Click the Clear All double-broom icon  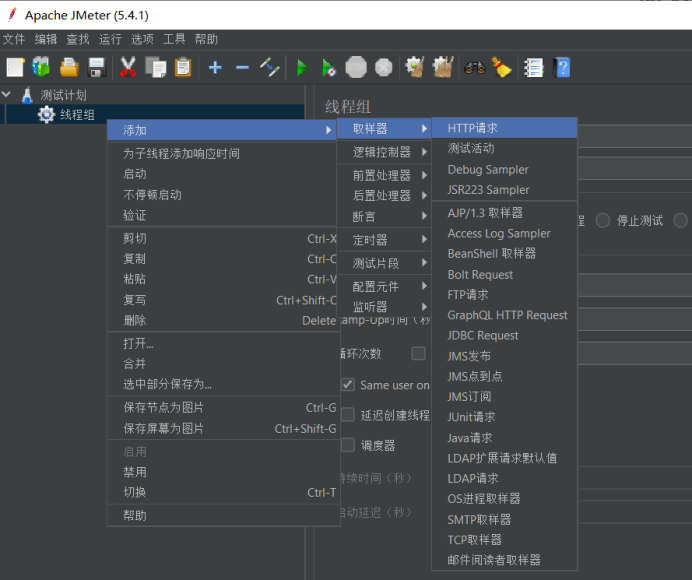pos(443,68)
